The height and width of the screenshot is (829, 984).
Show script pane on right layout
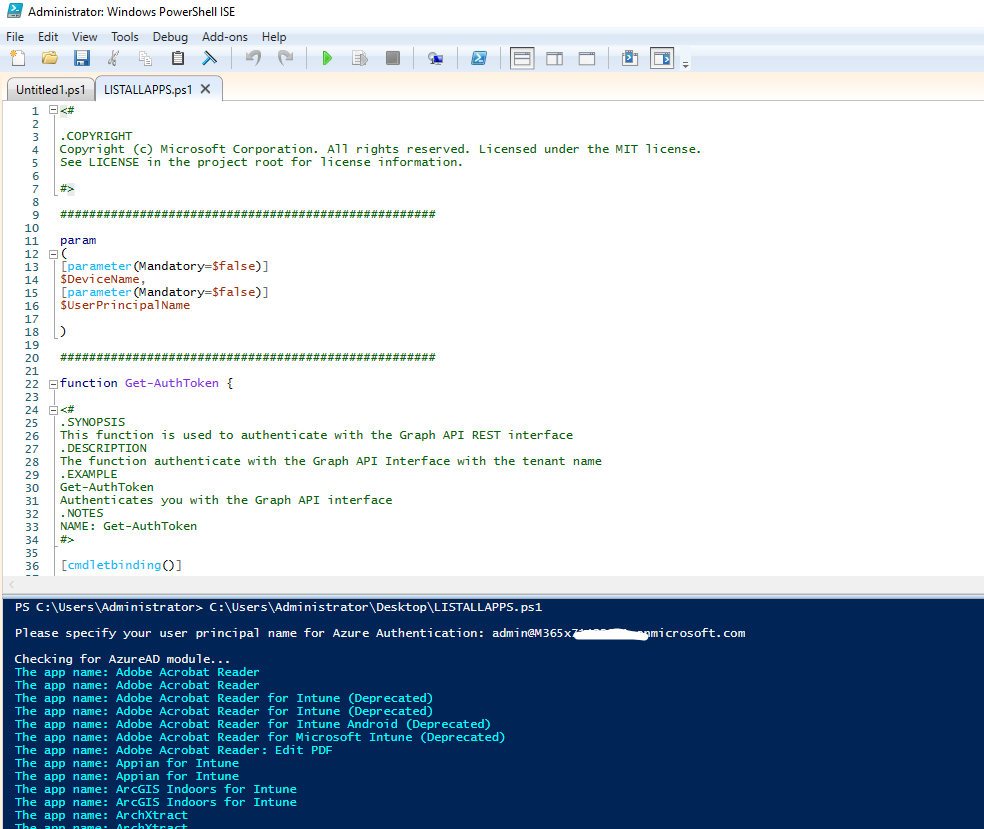coord(555,59)
